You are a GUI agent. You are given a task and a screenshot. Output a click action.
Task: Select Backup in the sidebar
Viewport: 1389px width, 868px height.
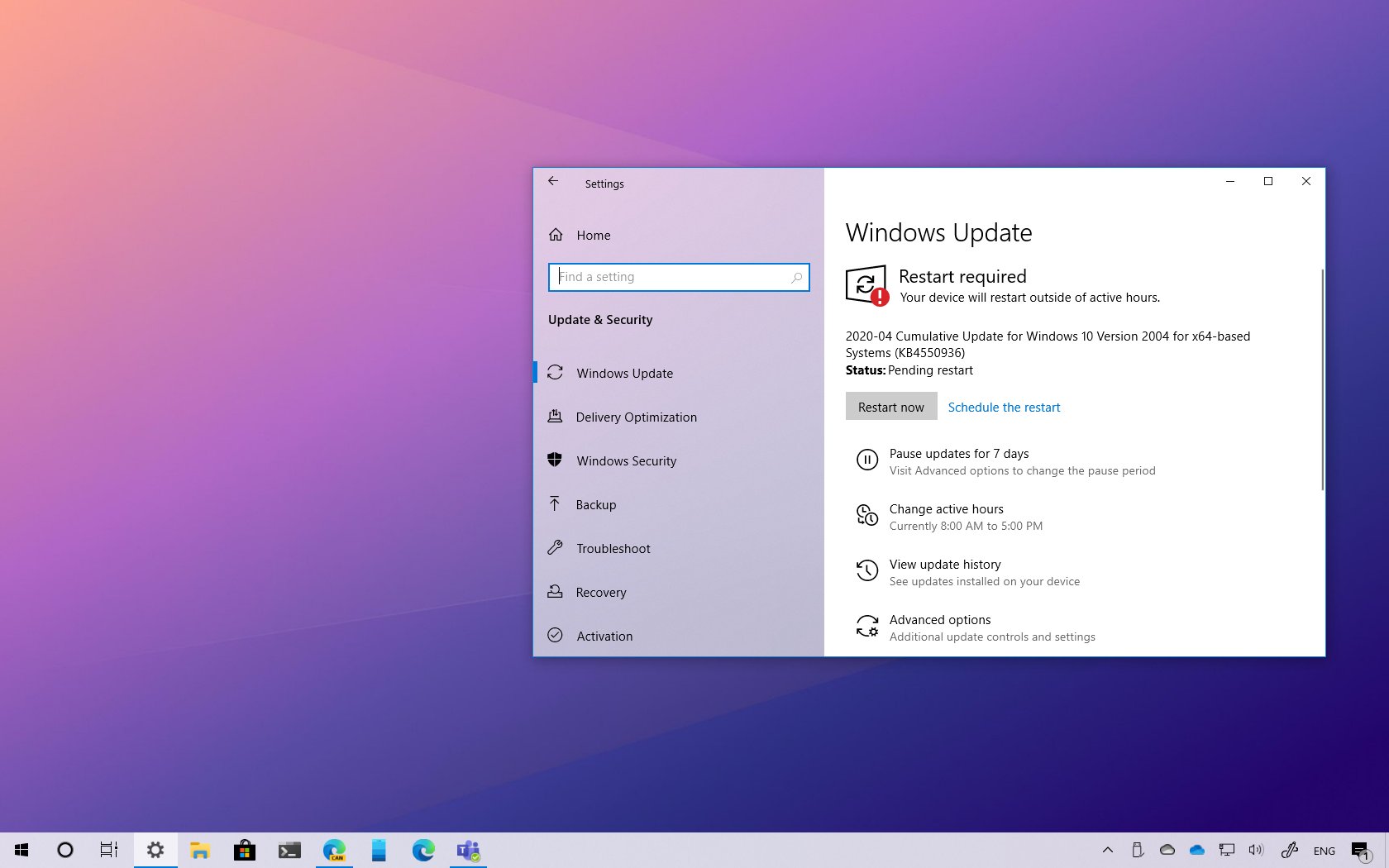(x=596, y=504)
